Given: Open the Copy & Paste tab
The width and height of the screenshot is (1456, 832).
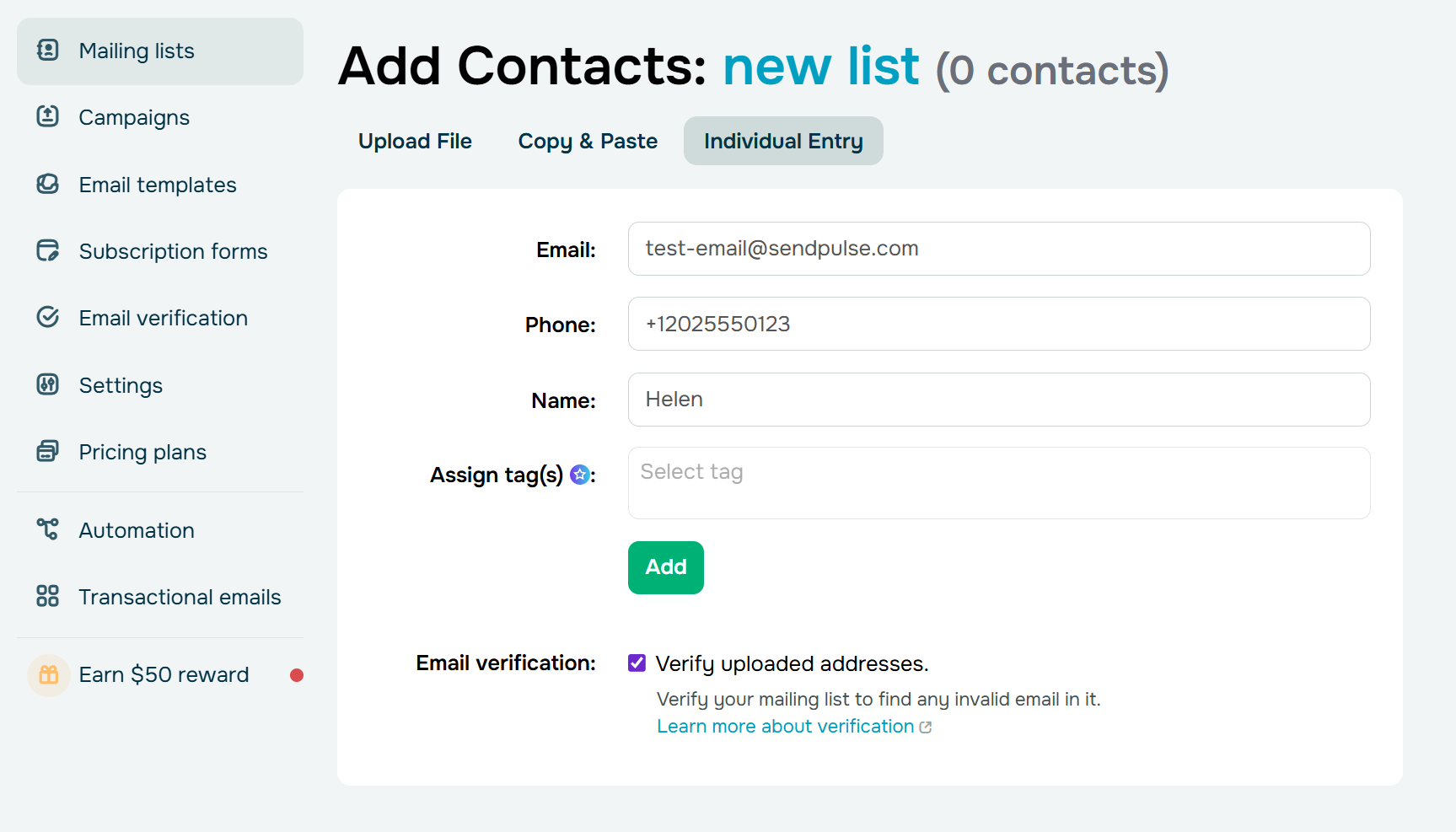Looking at the screenshot, I should [588, 141].
